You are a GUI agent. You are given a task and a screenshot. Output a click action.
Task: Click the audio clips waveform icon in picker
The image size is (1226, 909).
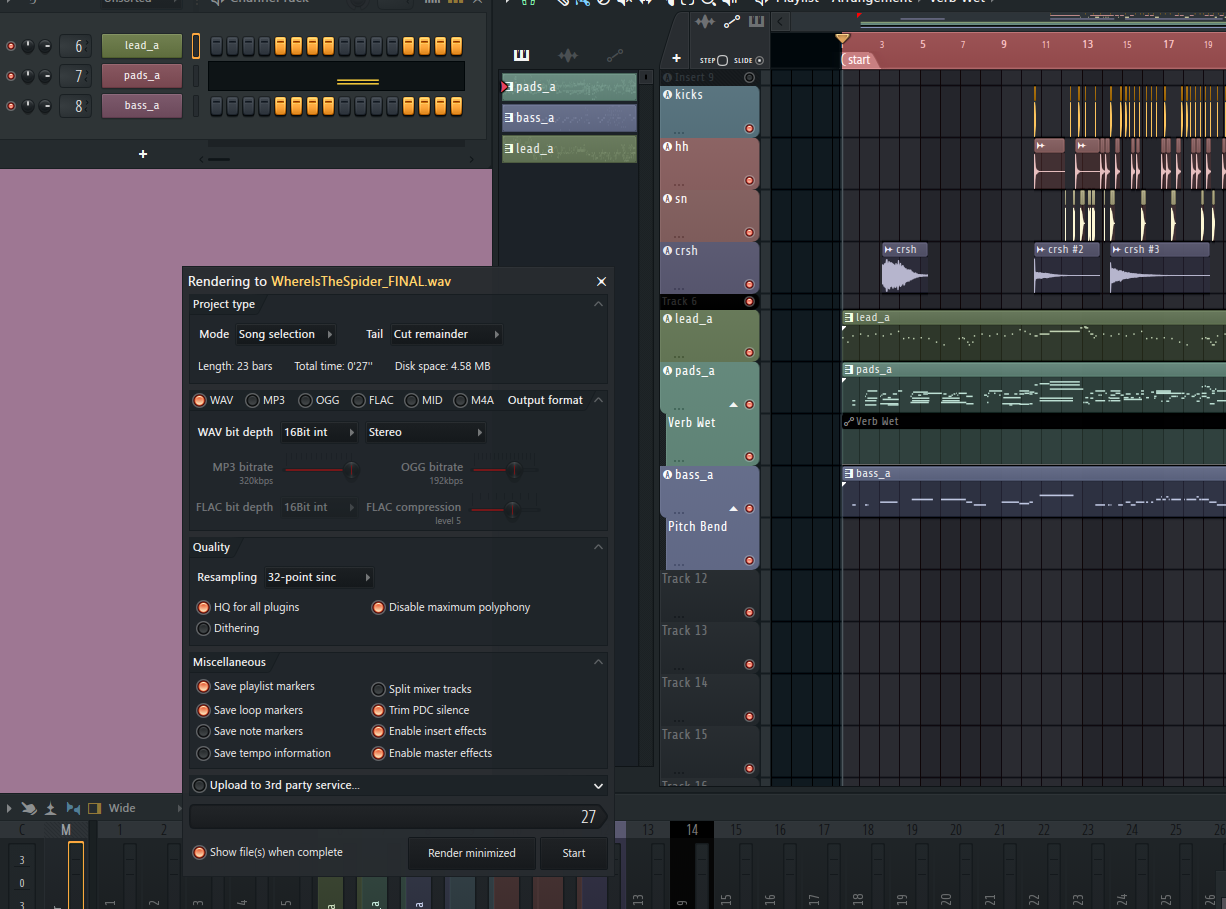tap(567, 55)
